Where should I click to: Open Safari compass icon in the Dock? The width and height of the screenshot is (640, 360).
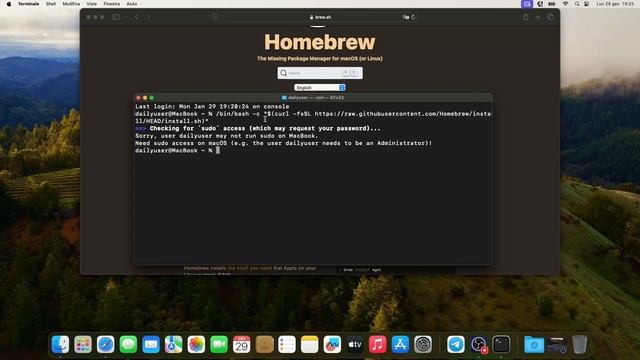click(106, 344)
